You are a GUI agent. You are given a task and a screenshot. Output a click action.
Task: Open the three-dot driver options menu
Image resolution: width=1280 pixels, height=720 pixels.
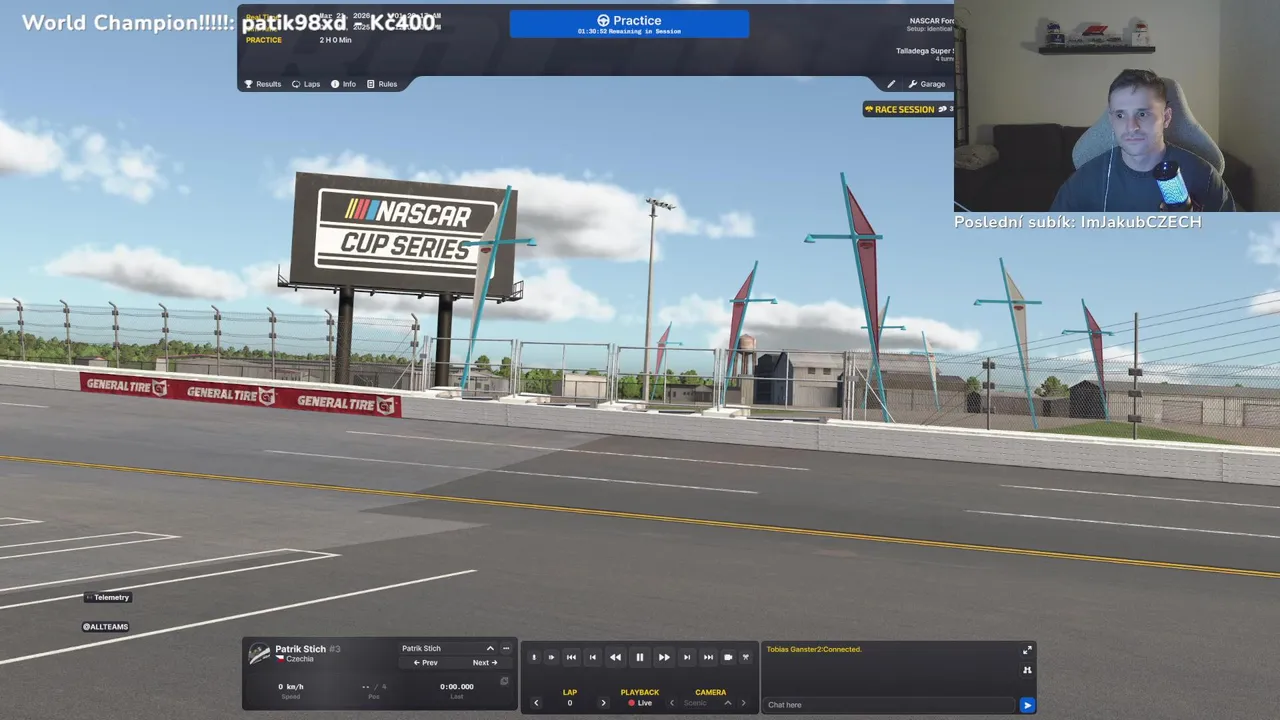506,648
